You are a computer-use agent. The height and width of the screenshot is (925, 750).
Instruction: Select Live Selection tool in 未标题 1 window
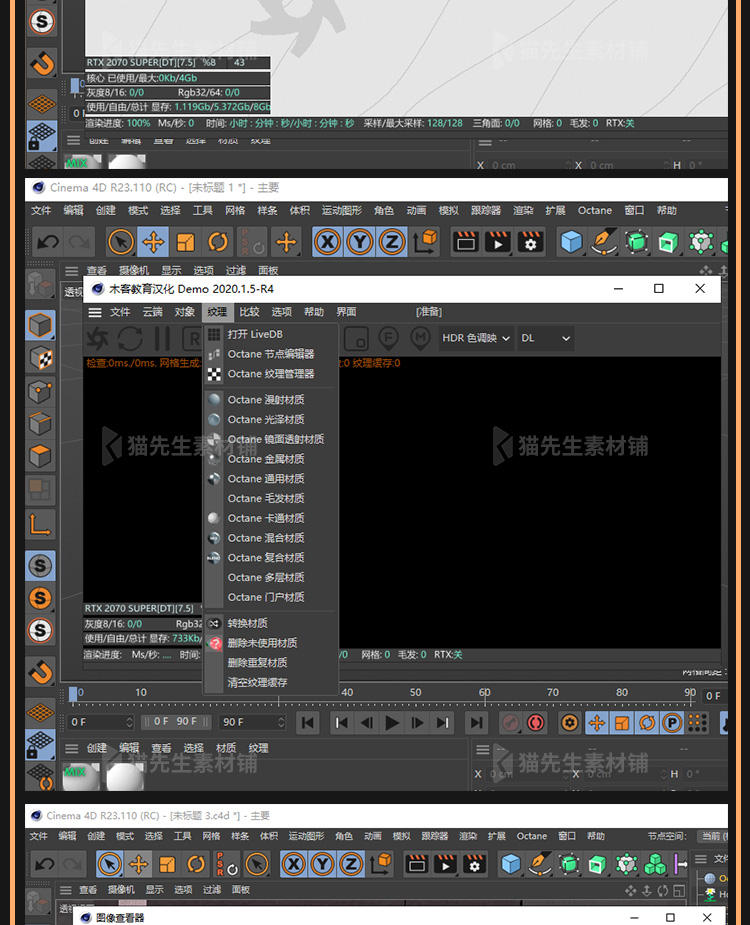pyautogui.click(x=121, y=242)
